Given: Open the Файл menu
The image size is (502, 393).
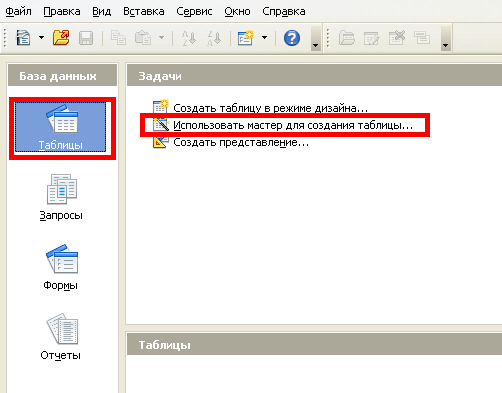Looking at the screenshot, I should [x=18, y=11].
